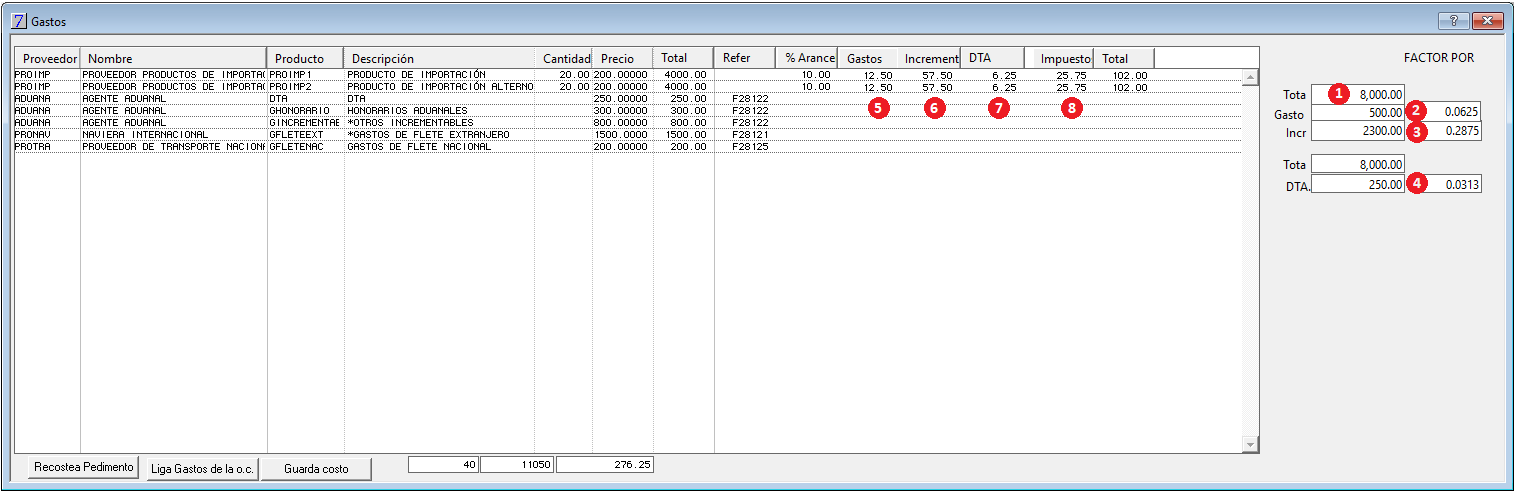The height and width of the screenshot is (494, 1517).
Task: Click the DTA field showing 250.00
Action: point(1358,185)
